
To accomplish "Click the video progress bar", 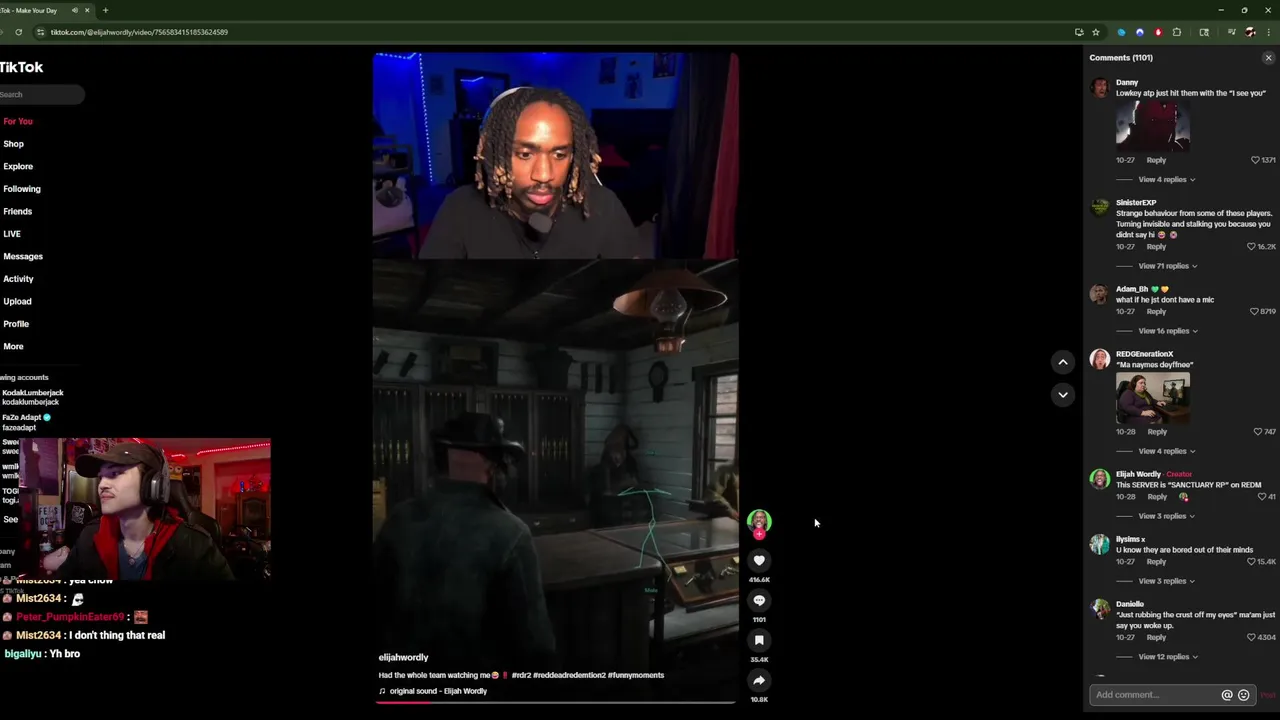I will pos(556,702).
